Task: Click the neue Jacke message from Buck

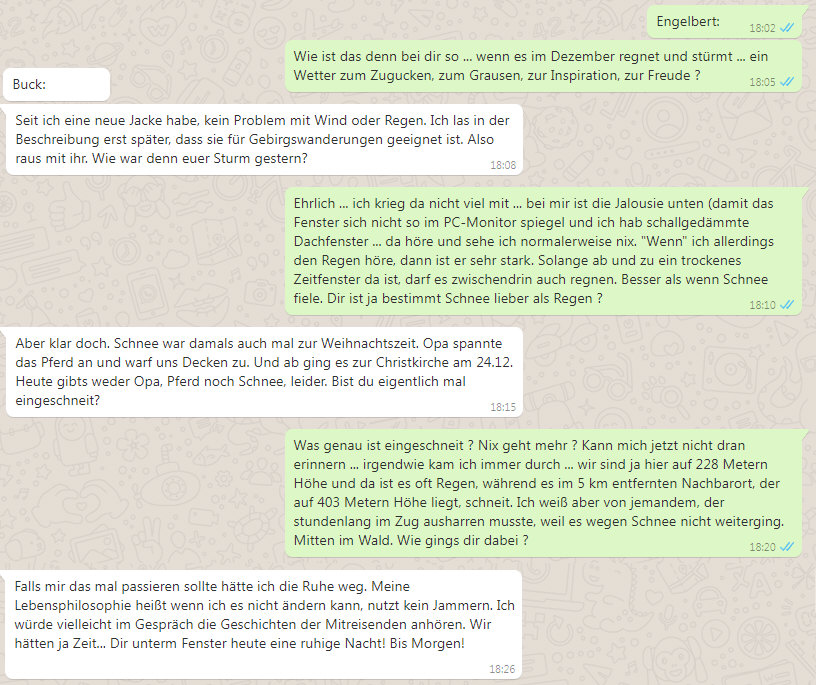Action: (x=264, y=139)
